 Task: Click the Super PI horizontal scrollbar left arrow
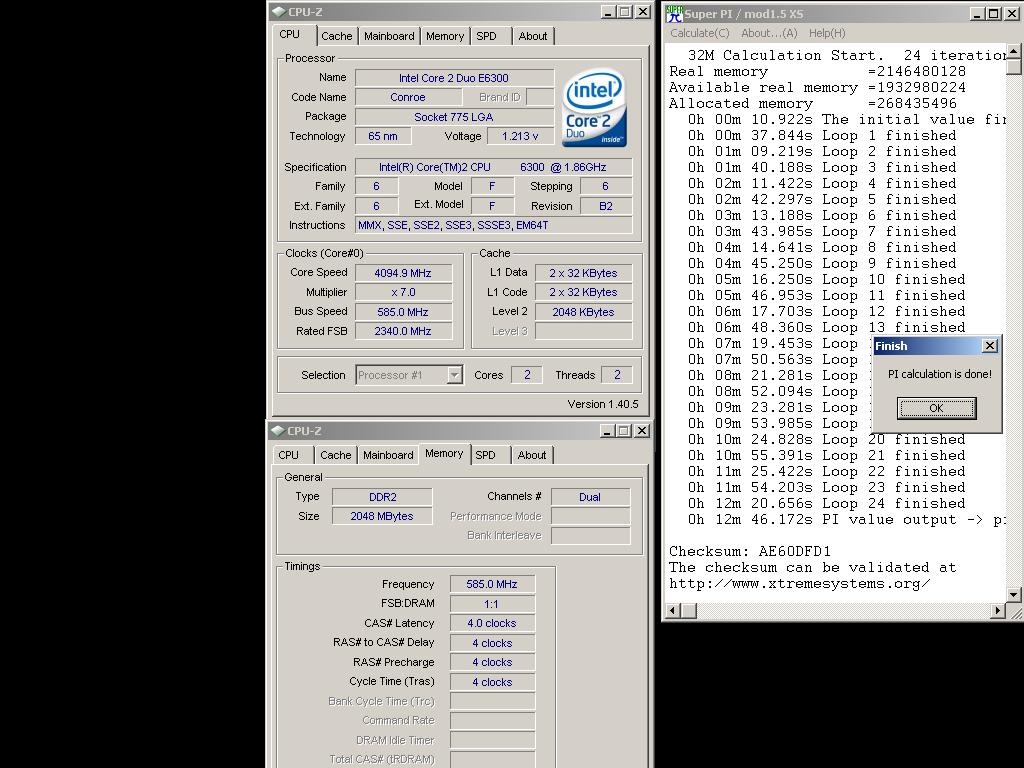tap(672, 611)
